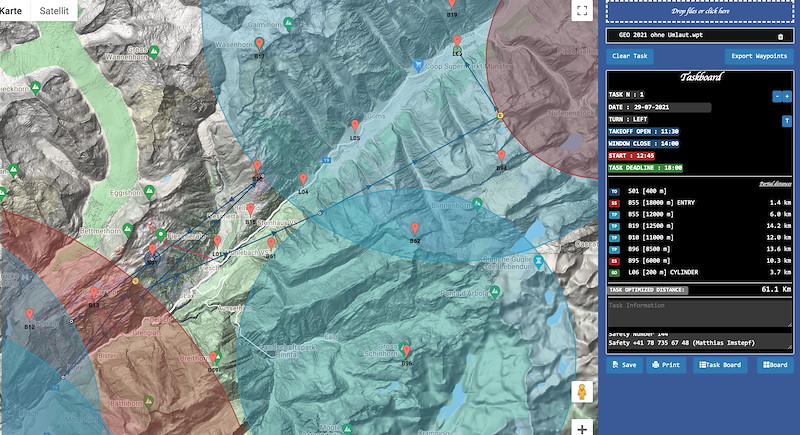This screenshot has width=800, height=435.
Task: Switch map to Satellit view
Action: point(54,11)
